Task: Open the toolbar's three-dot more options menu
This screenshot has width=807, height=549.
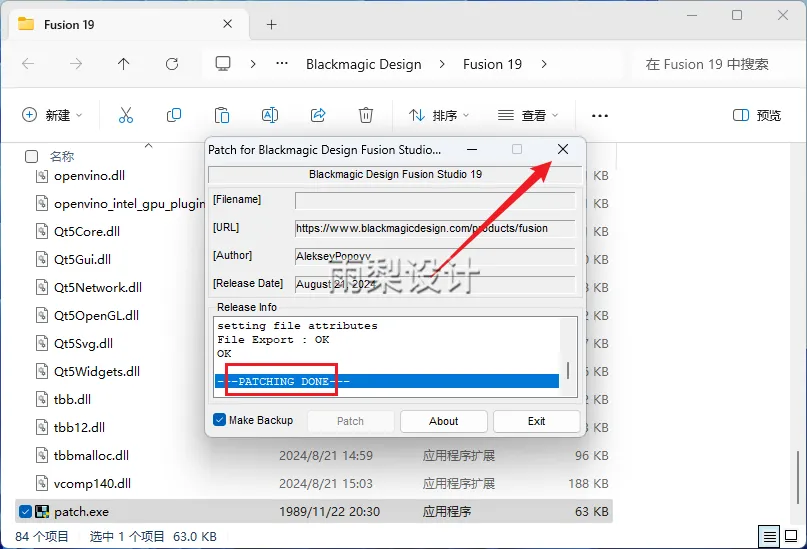Action: click(x=600, y=116)
